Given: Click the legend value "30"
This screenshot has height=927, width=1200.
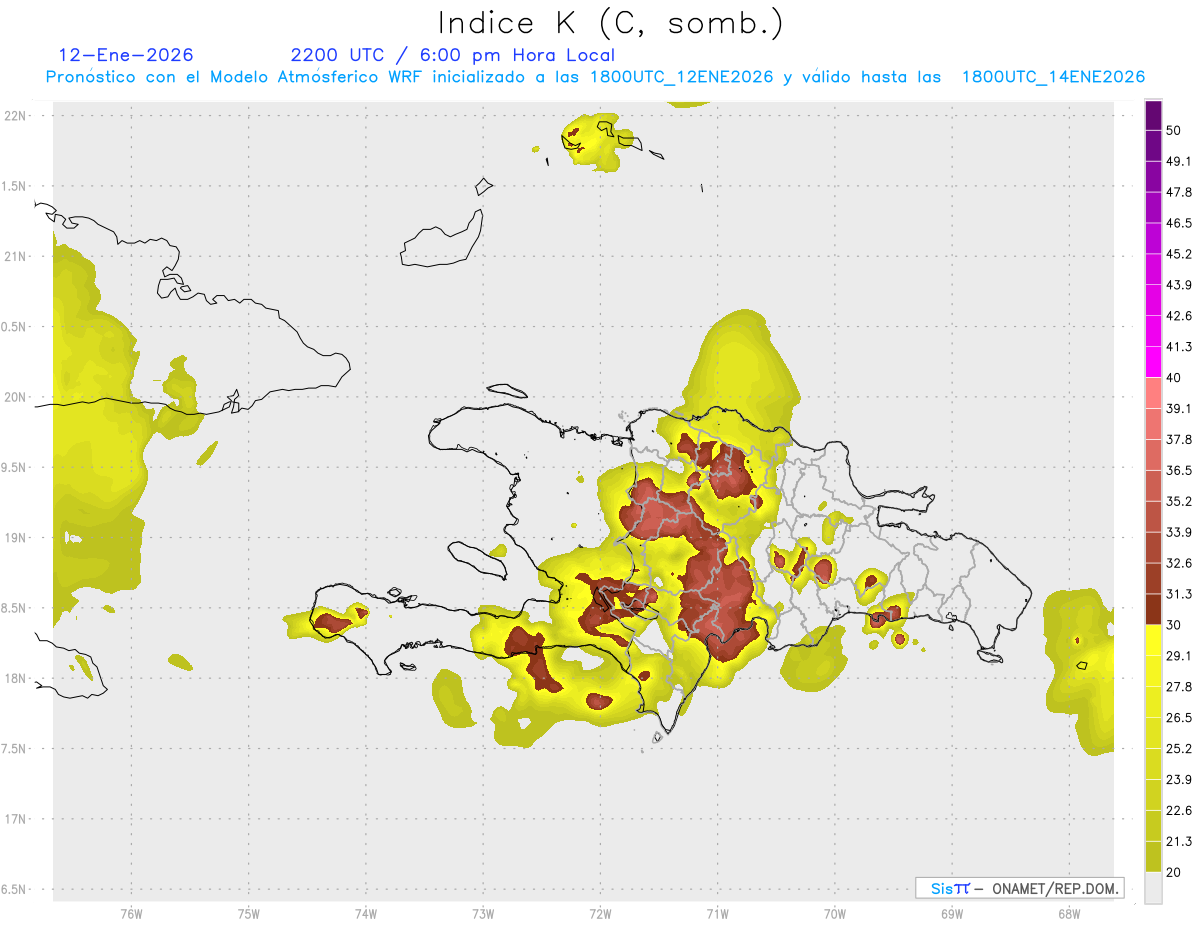Looking at the screenshot, I should 1175,625.
